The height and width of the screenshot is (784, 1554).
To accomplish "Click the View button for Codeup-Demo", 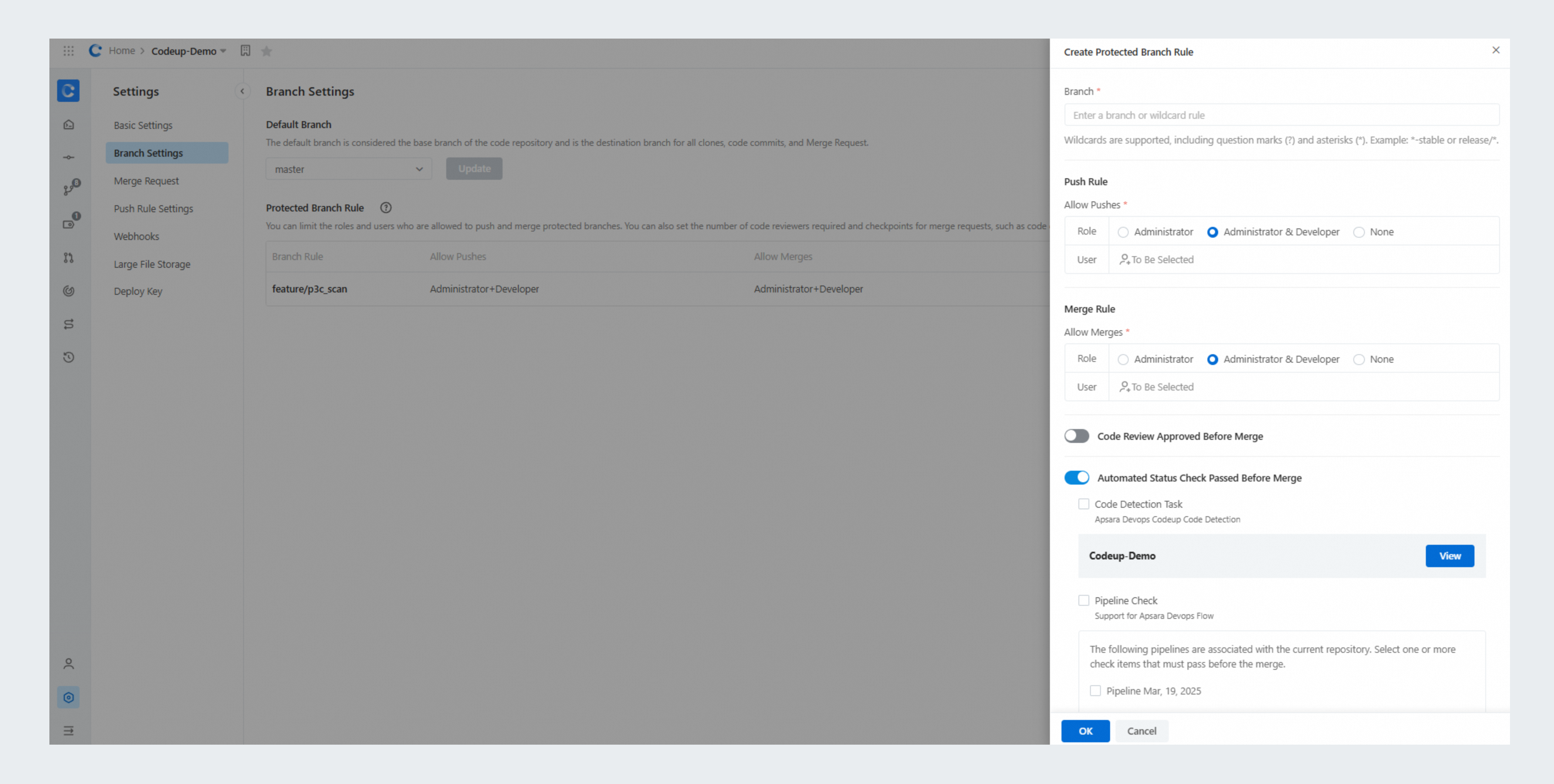I will [1450, 556].
